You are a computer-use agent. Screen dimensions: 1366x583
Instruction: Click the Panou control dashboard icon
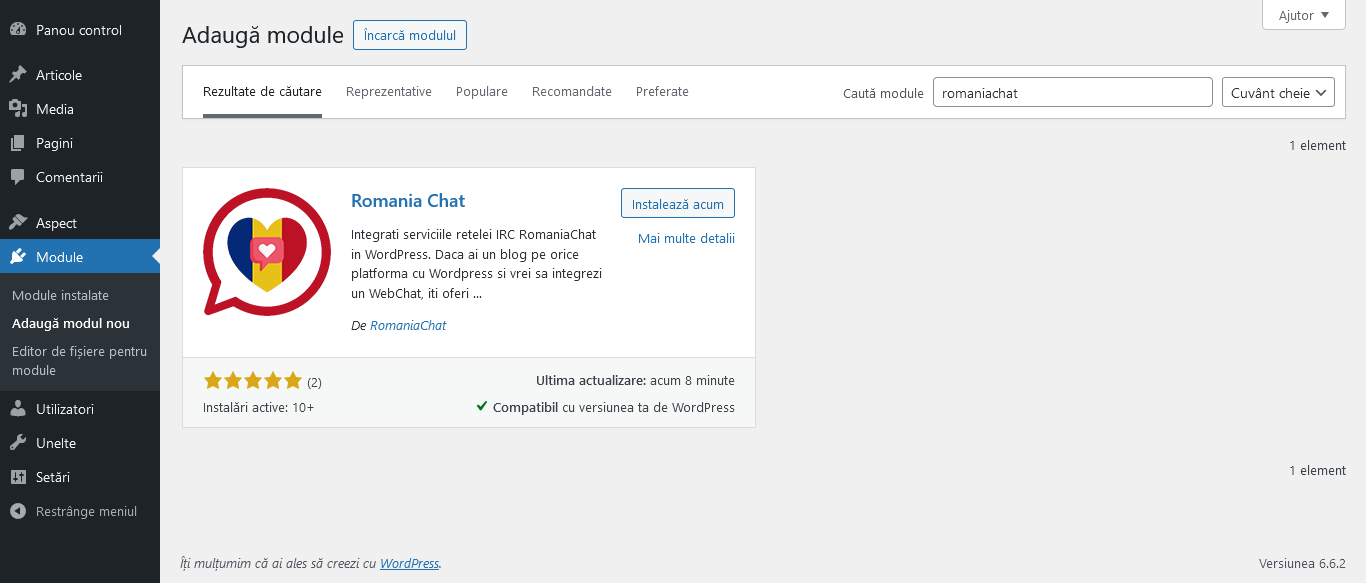[x=18, y=30]
